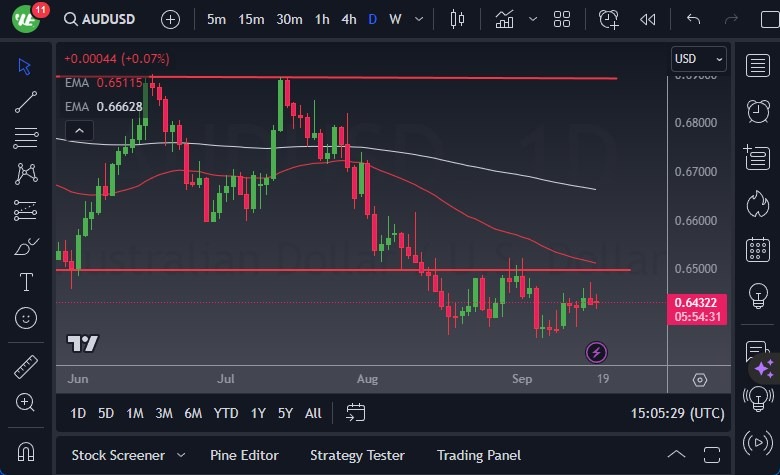Switch to the Pine Editor tab

point(244,455)
